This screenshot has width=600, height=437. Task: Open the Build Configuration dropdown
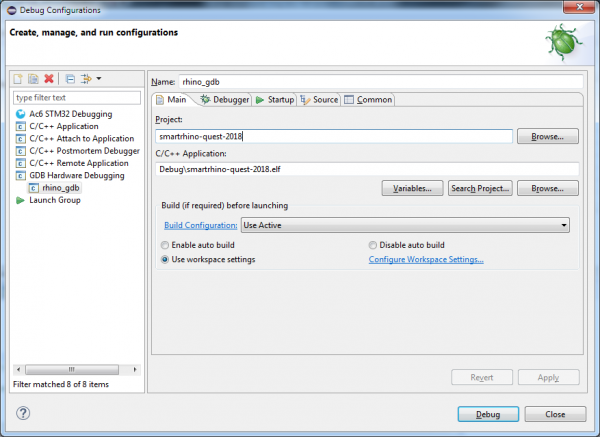[x=405, y=226]
